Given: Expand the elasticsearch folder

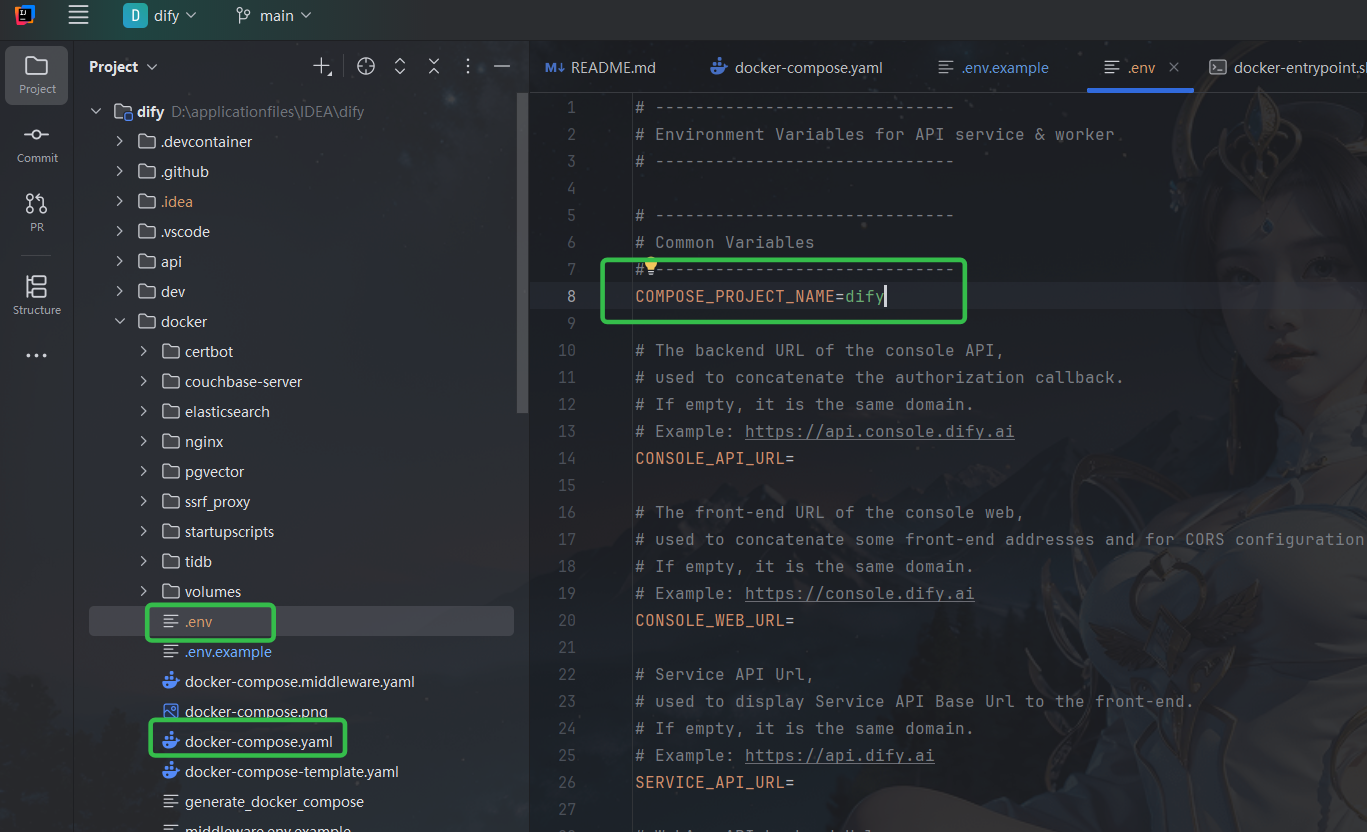Looking at the screenshot, I should click(144, 412).
